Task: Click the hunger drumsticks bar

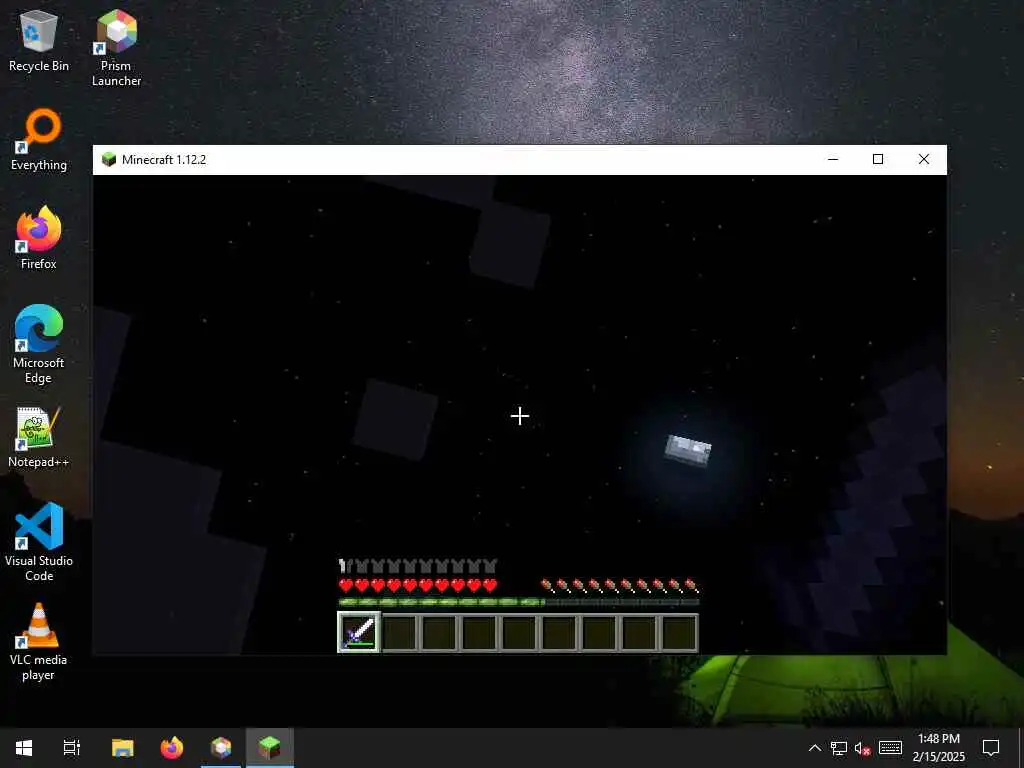Action: (620, 585)
